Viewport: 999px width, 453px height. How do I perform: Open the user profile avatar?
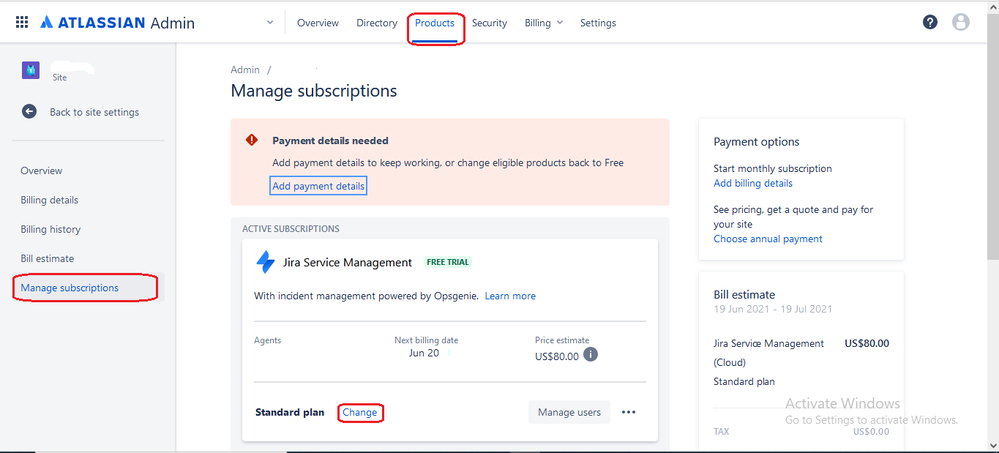[x=961, y=22]
